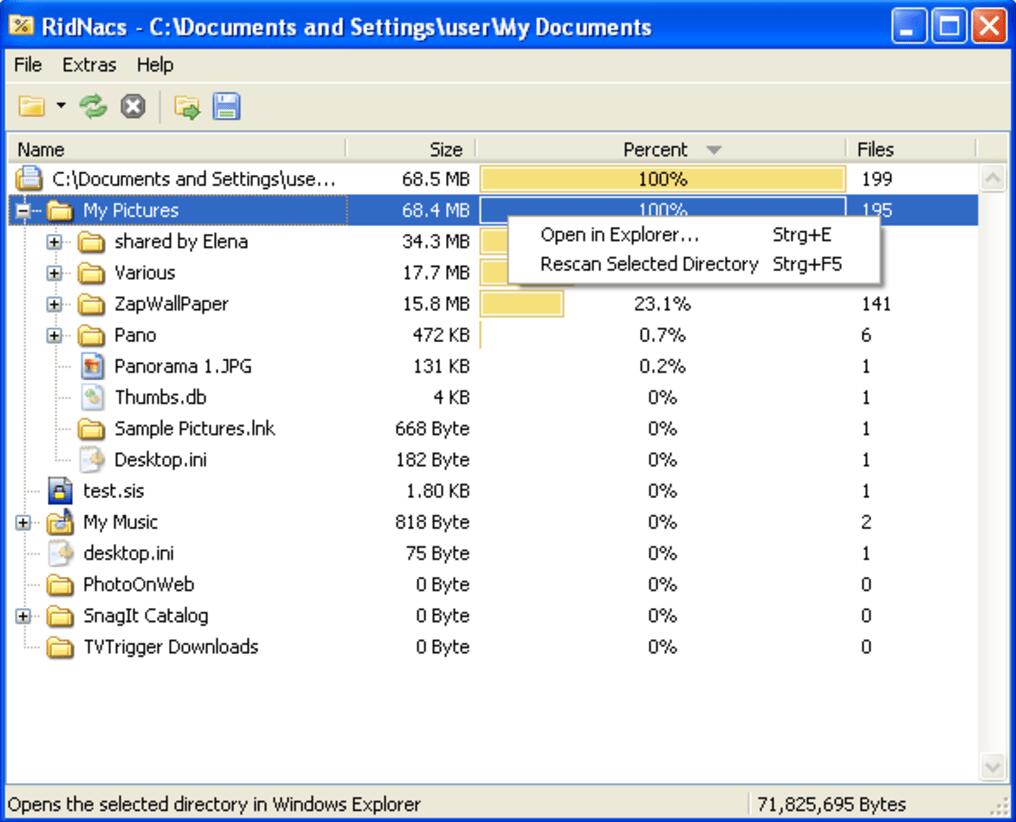The width and height of the screenshot is (1016, 822).
Task: Click the Size column header
Action: tap(445, 149)
